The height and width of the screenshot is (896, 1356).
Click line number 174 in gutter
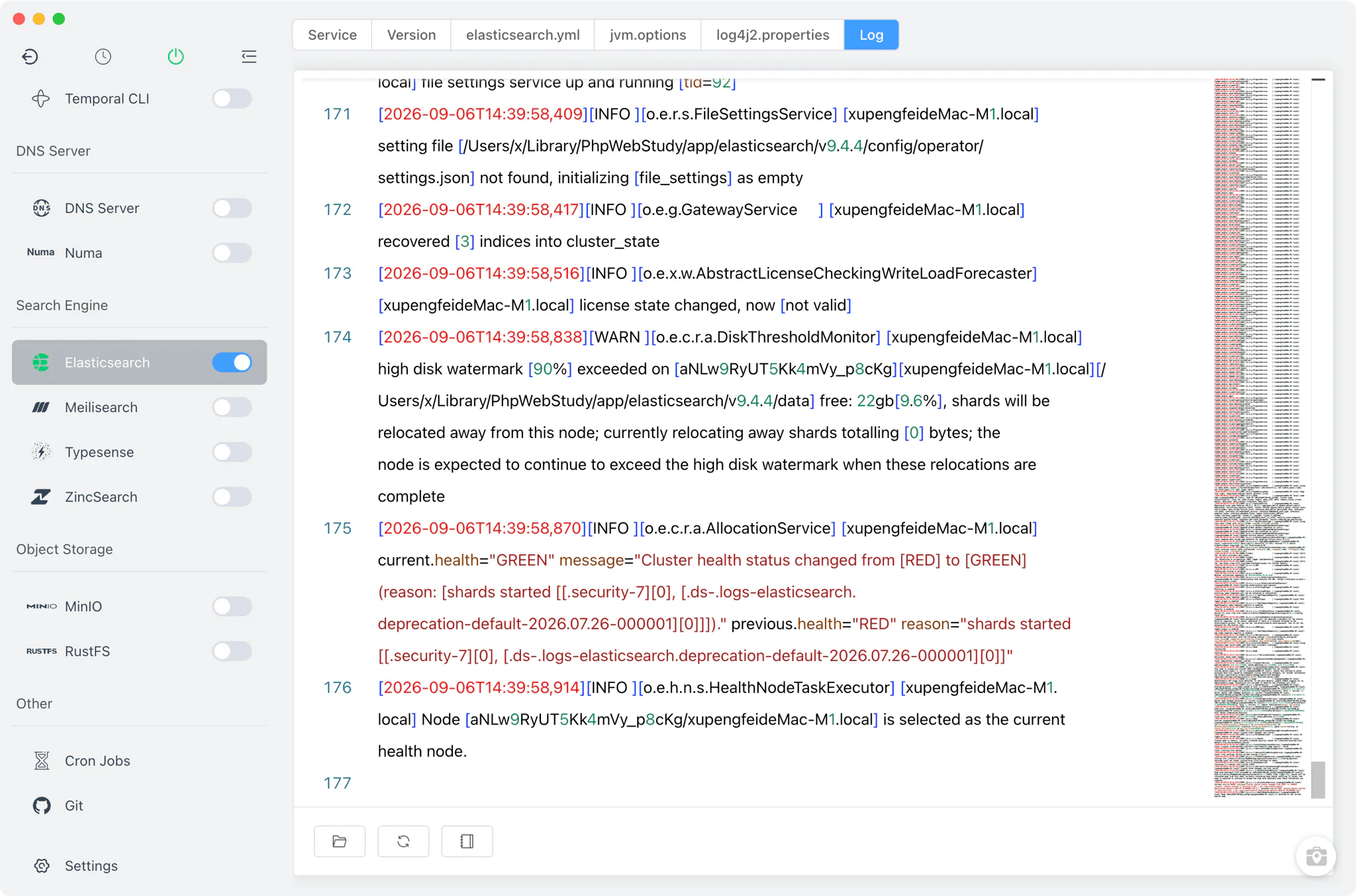(x=337, y=337)
